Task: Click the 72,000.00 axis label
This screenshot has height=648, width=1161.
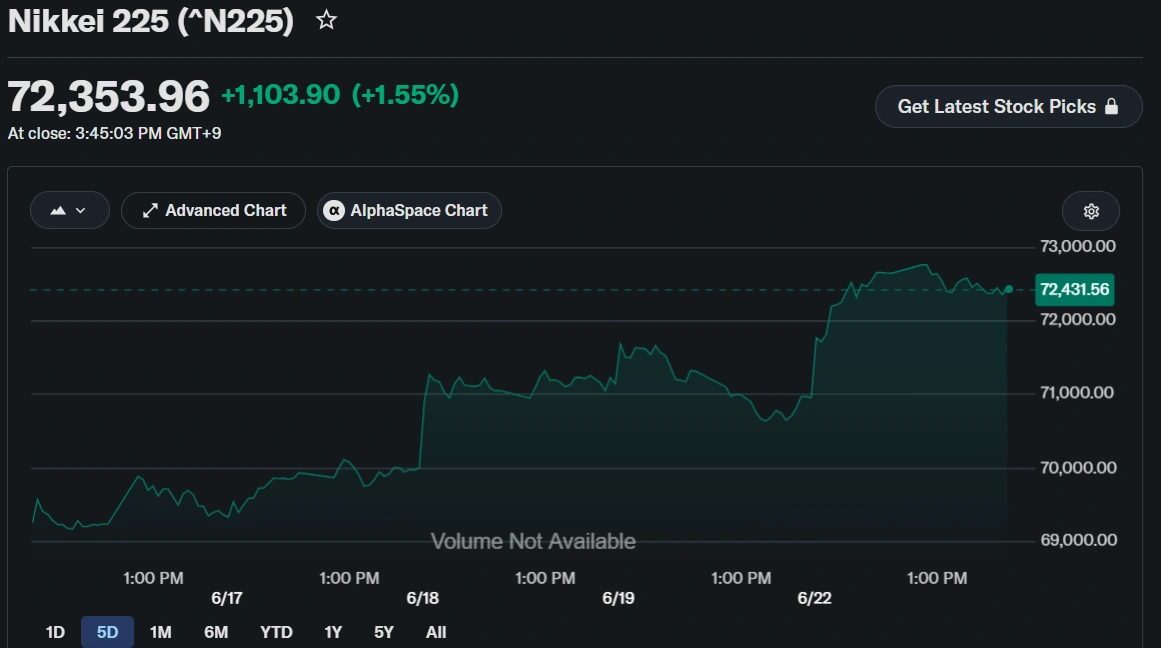Action: pyautogui.click(x=1077, y=320)
